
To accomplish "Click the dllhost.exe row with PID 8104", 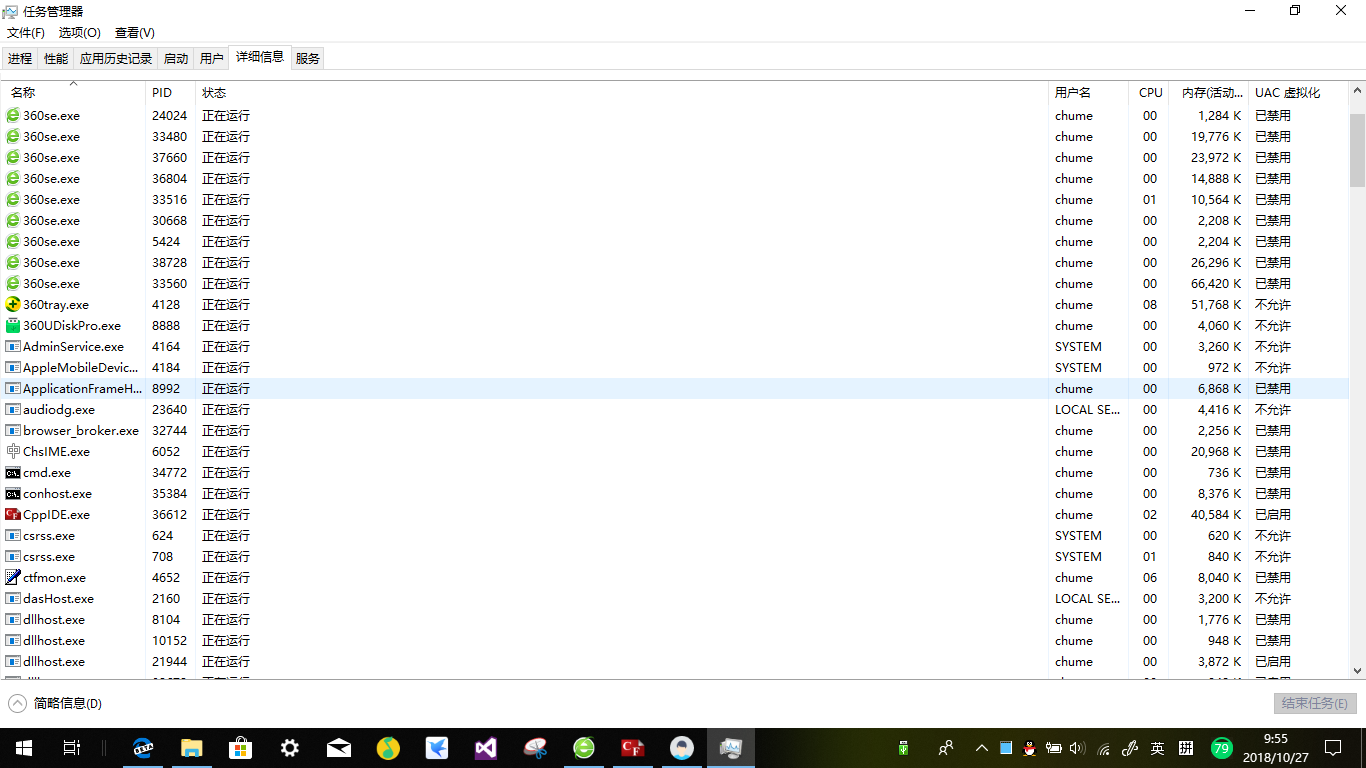I will tap(674, 619).
